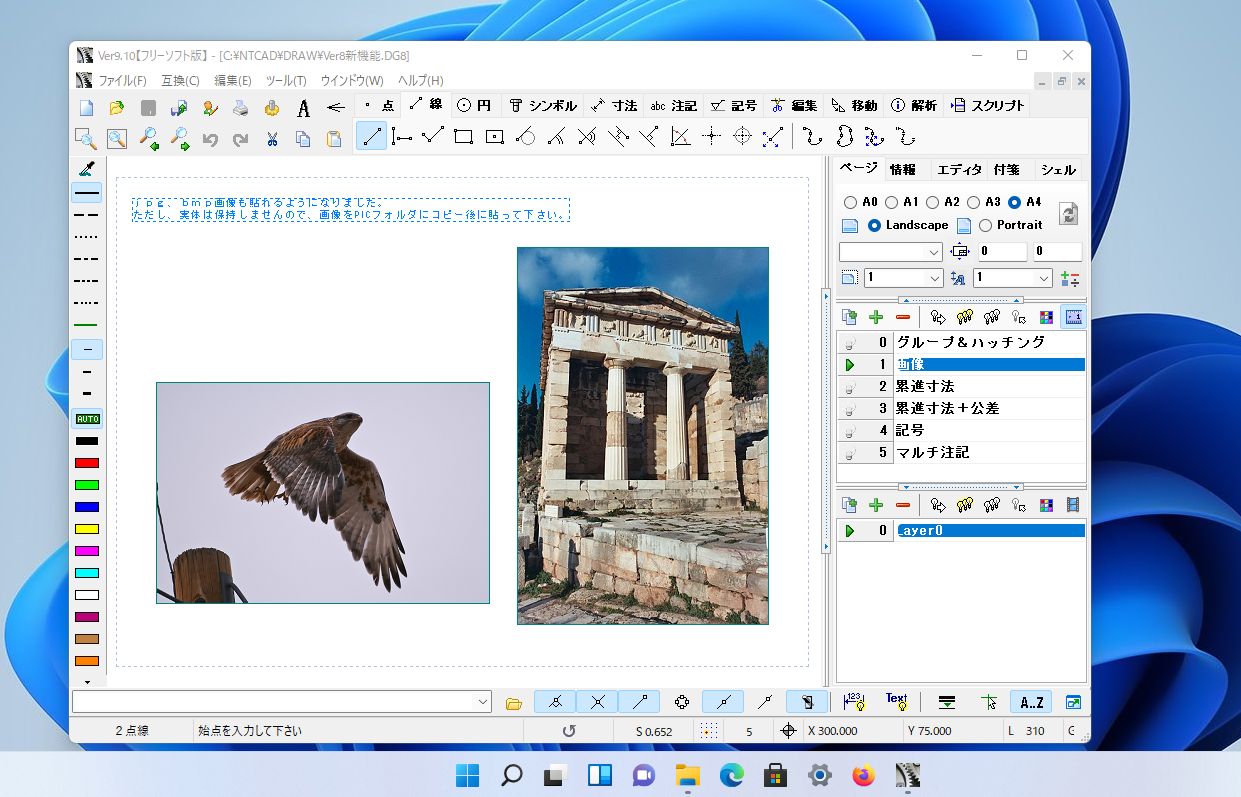Toggle bulb for 累進寸法＋公差 page
Image resolution: width=1241 pixels, height=797 pixels.
point(851,408)
